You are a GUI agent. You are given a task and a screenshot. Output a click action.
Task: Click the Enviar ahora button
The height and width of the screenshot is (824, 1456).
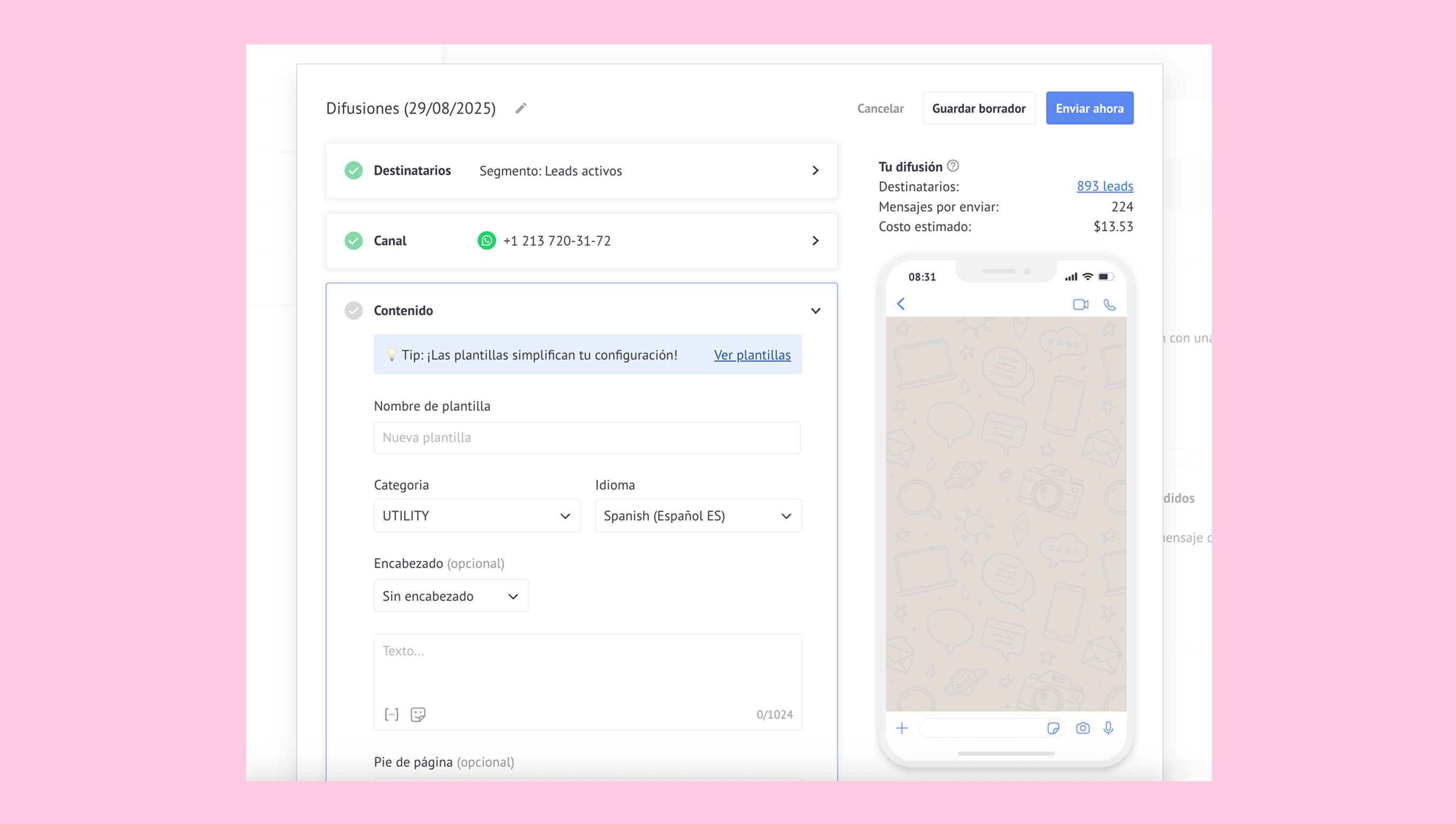[x=1089, y=108]
